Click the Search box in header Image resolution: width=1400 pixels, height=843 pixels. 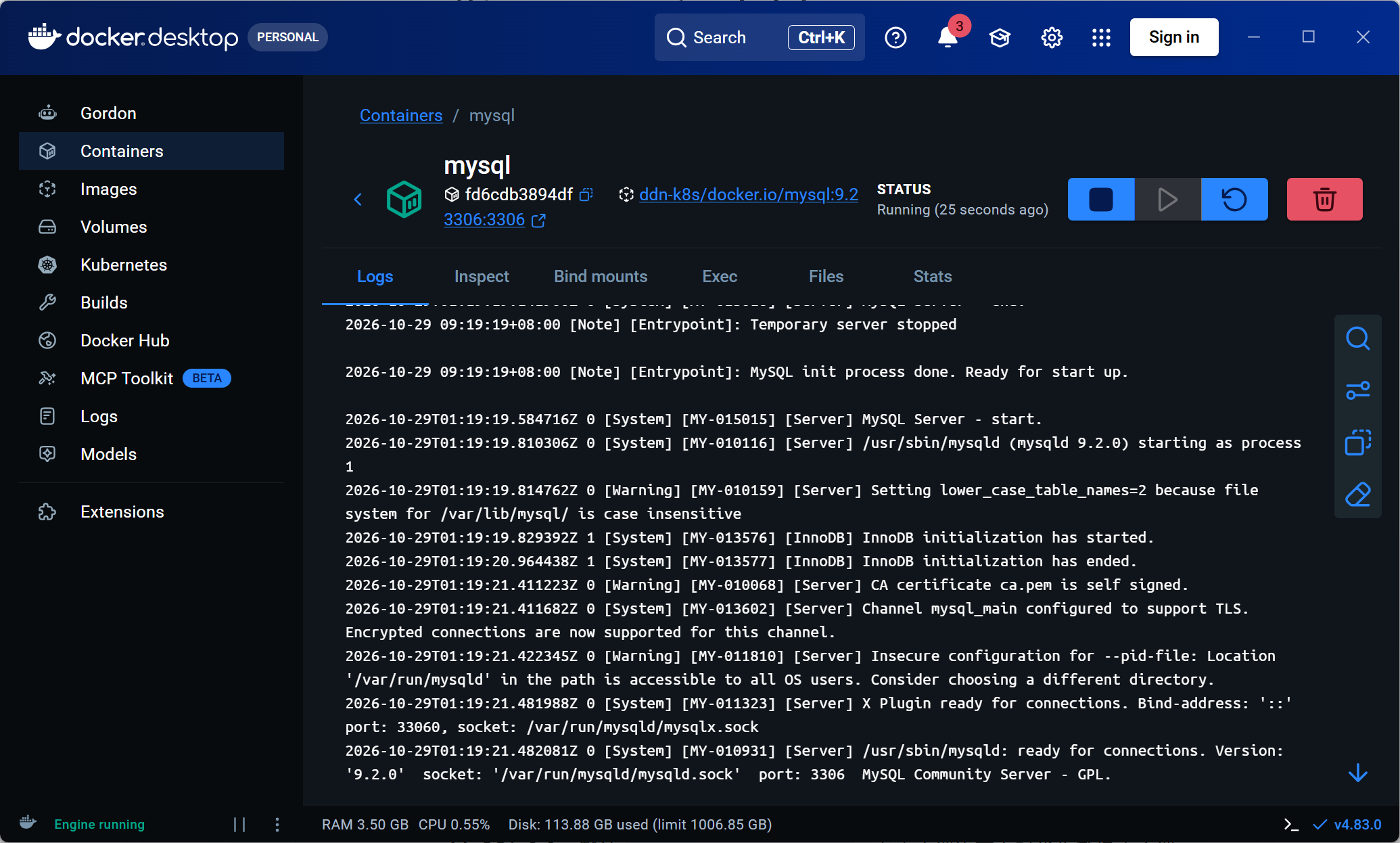[759, 37]
